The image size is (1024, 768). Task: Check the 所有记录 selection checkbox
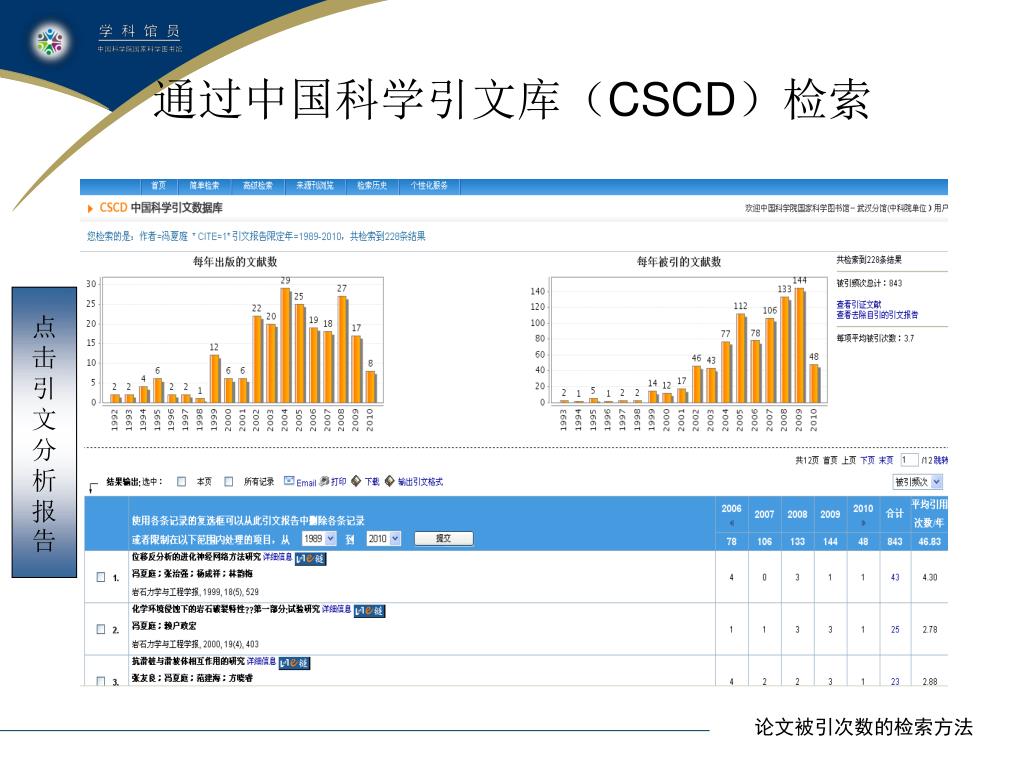pos(229,481)
